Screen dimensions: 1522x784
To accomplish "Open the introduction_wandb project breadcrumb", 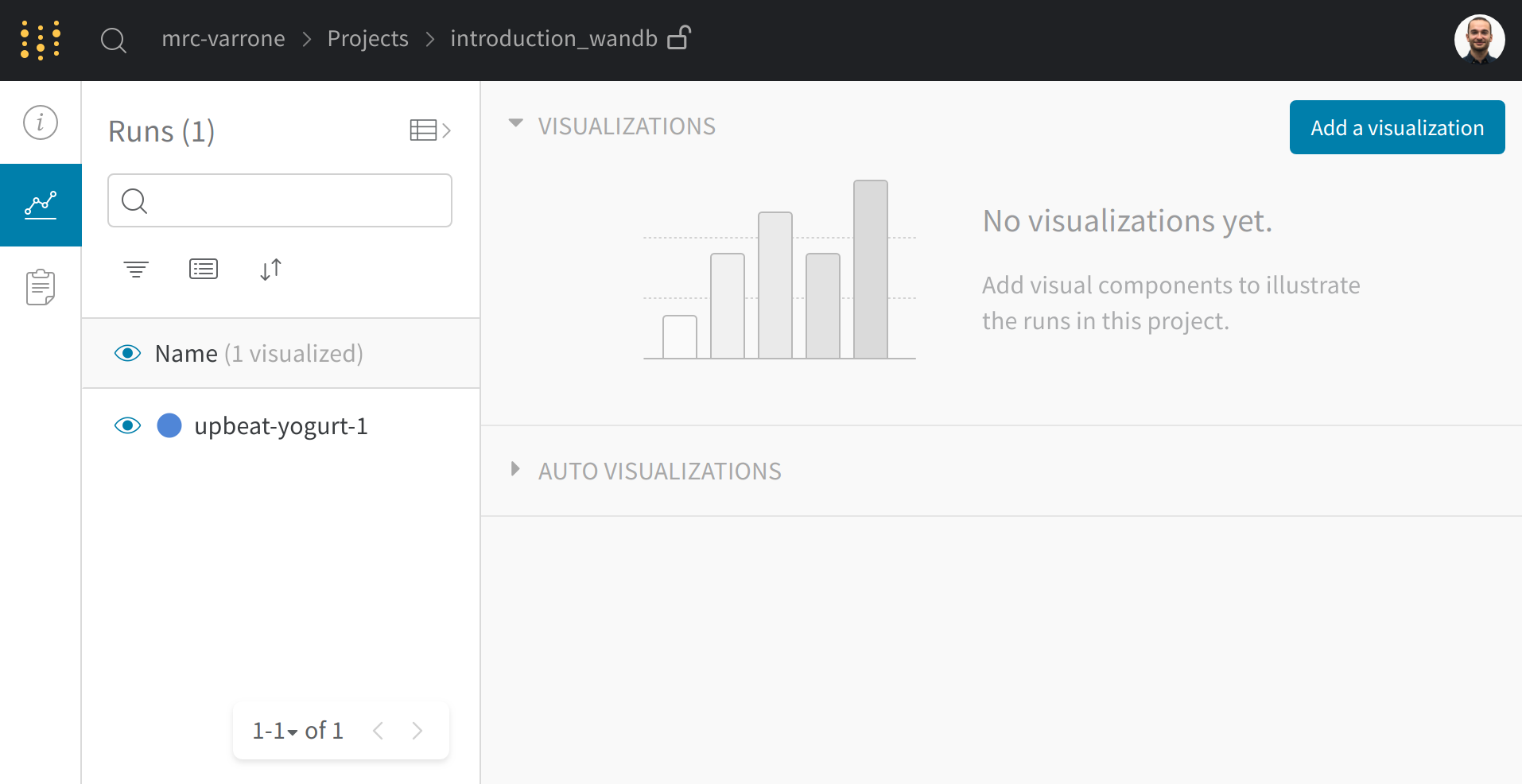I will (553, 38).
